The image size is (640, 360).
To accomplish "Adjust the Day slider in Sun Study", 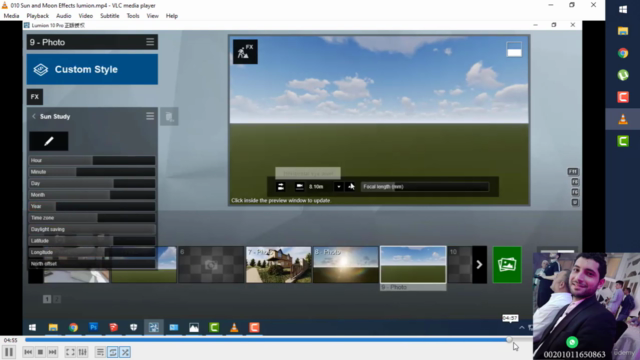I will (x=92, y=183).
